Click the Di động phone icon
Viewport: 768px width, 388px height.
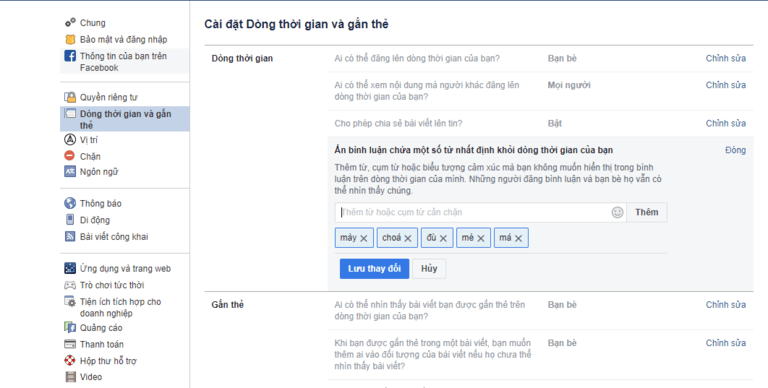click(70, 219)
